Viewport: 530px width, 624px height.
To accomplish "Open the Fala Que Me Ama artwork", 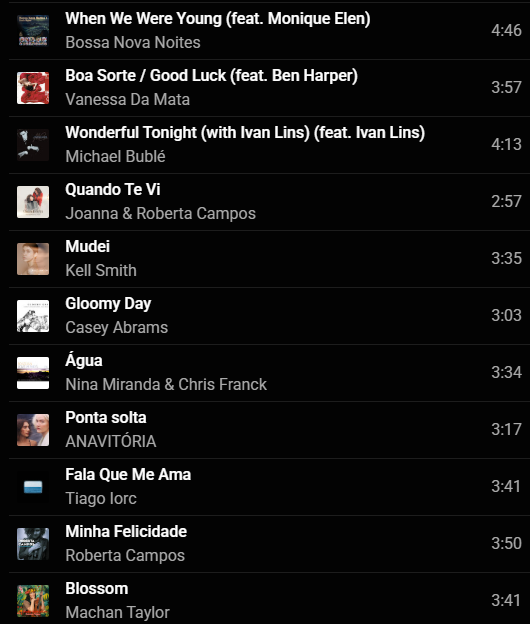I will point(33,487).
